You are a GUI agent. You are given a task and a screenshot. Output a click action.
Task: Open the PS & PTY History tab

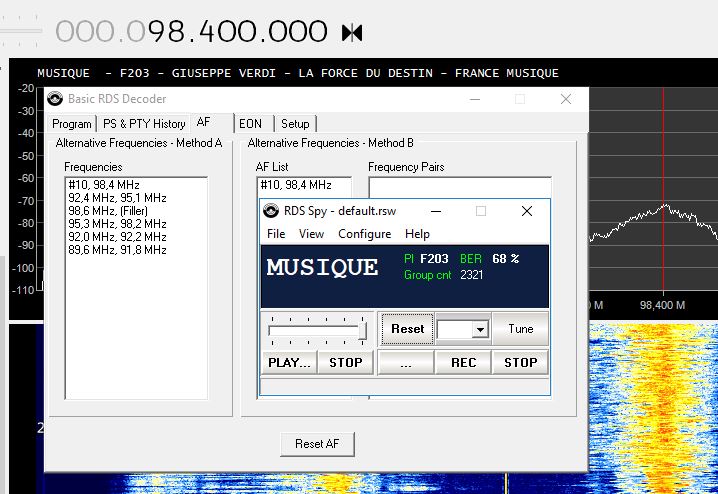point(144,124)
